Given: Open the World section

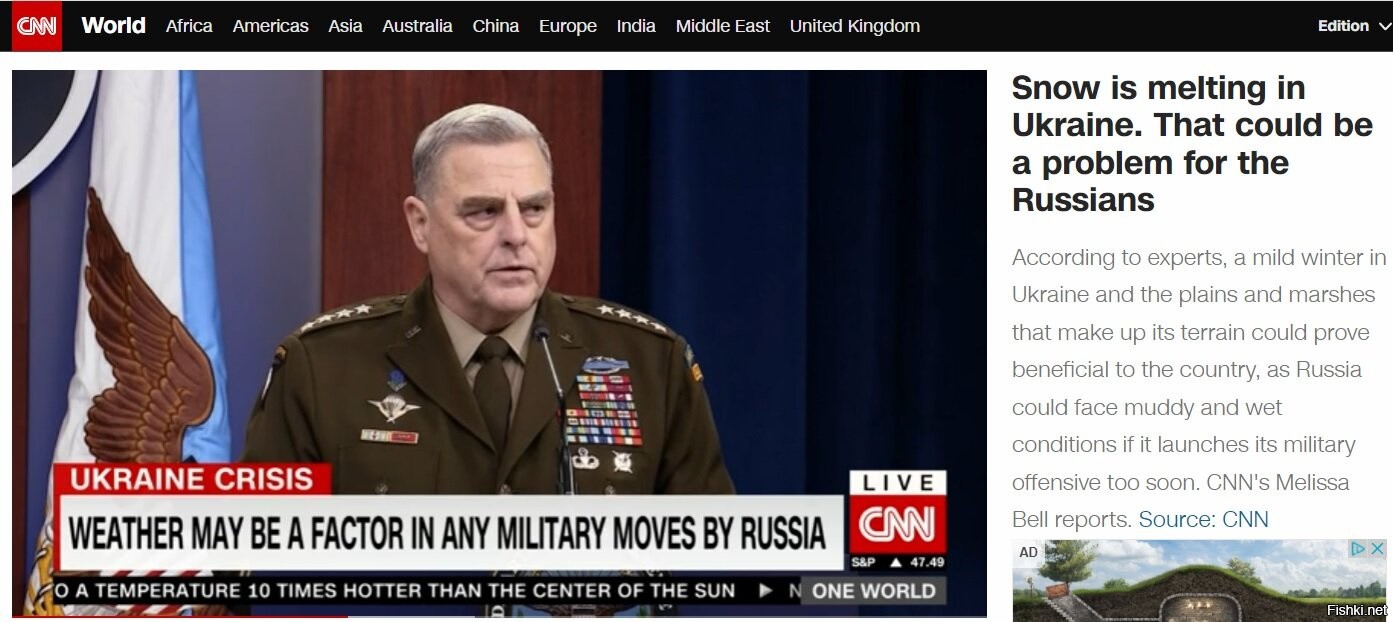Looking at the screenshot, I should coord(113,26).
